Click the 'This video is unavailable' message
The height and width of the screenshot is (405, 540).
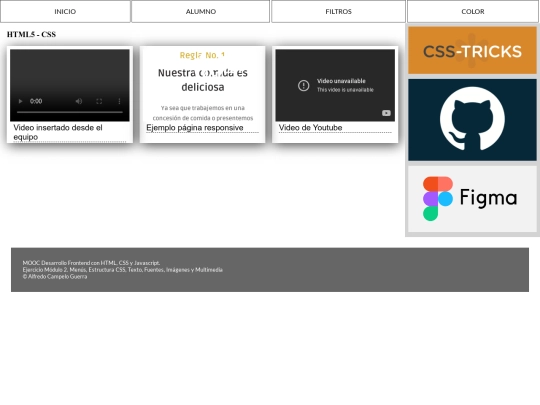tap(345, 90)
